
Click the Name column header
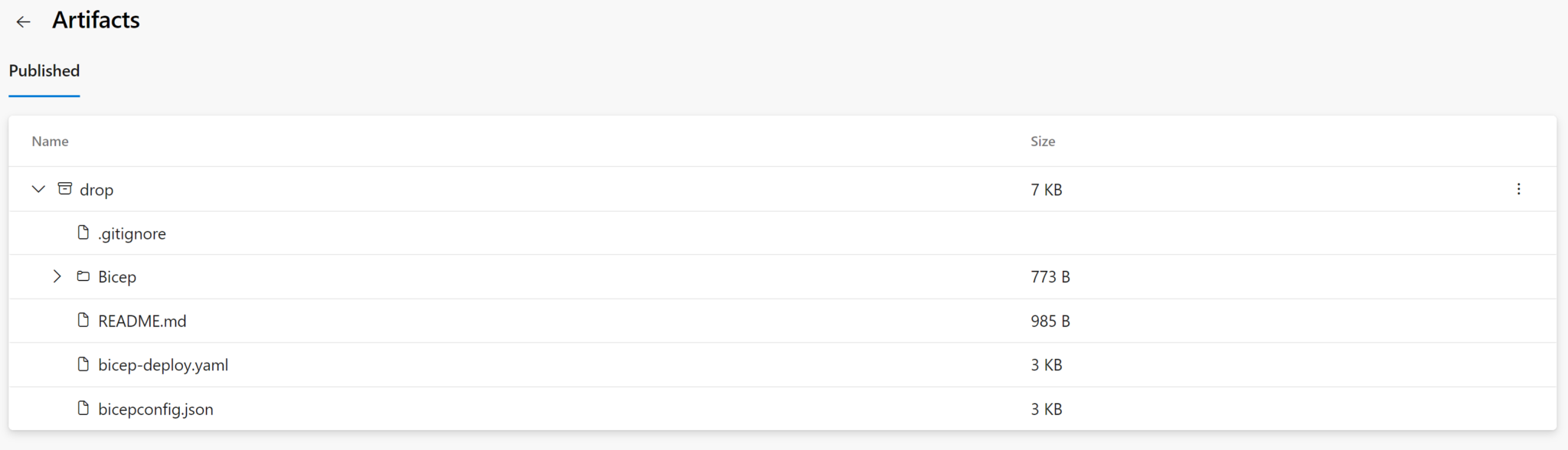(x=50, y=141)
